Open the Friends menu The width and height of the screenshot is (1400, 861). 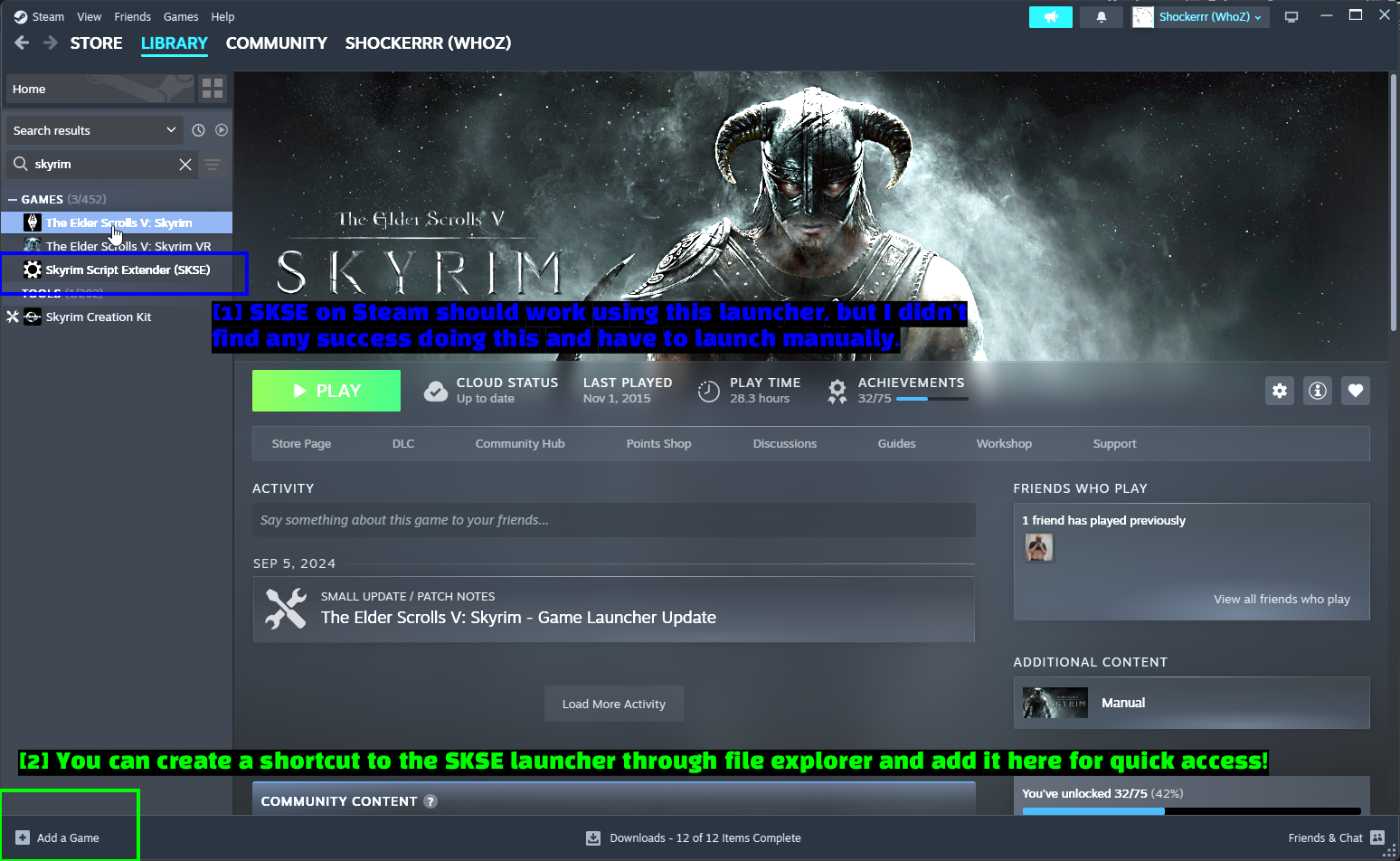(133, 17)
